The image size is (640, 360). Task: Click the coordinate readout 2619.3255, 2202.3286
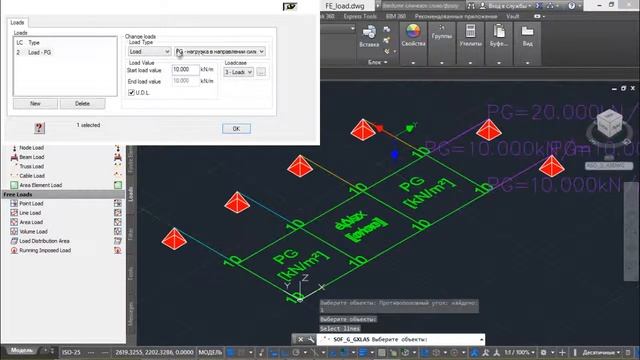(x=154, y=352)
